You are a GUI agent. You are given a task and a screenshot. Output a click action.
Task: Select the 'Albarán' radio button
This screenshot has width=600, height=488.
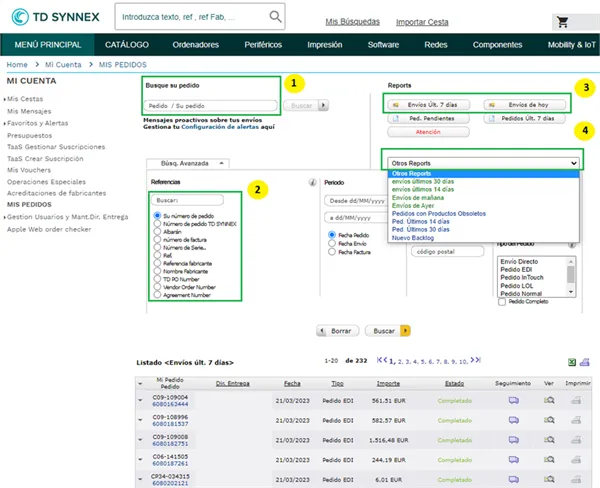tap(155, 231)
